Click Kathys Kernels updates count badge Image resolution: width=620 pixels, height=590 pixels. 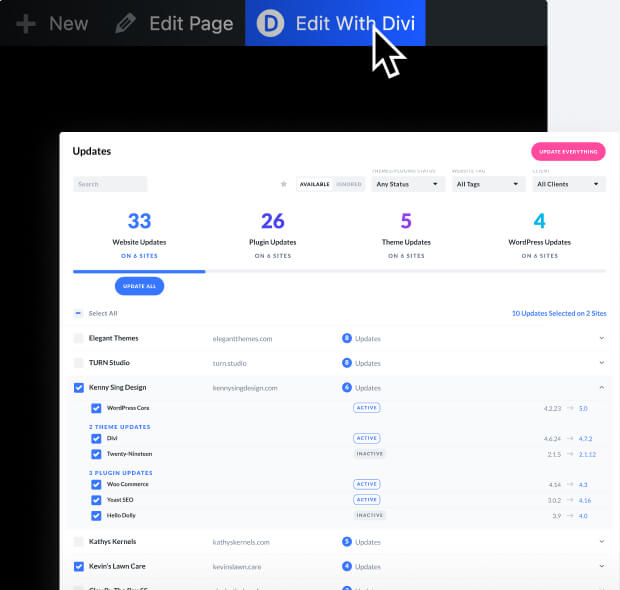point(346,542)
